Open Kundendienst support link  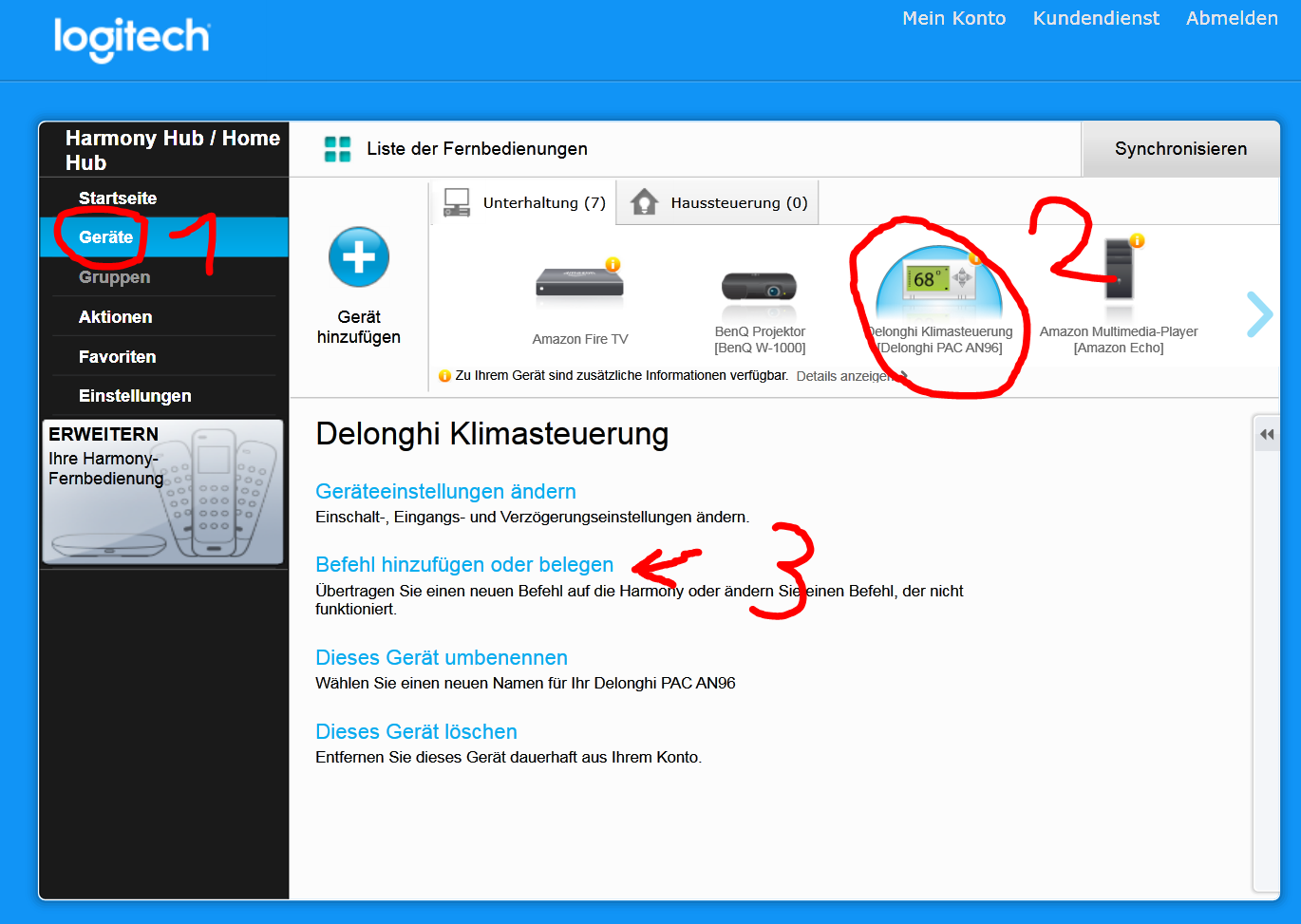(x=1096, y=18)
